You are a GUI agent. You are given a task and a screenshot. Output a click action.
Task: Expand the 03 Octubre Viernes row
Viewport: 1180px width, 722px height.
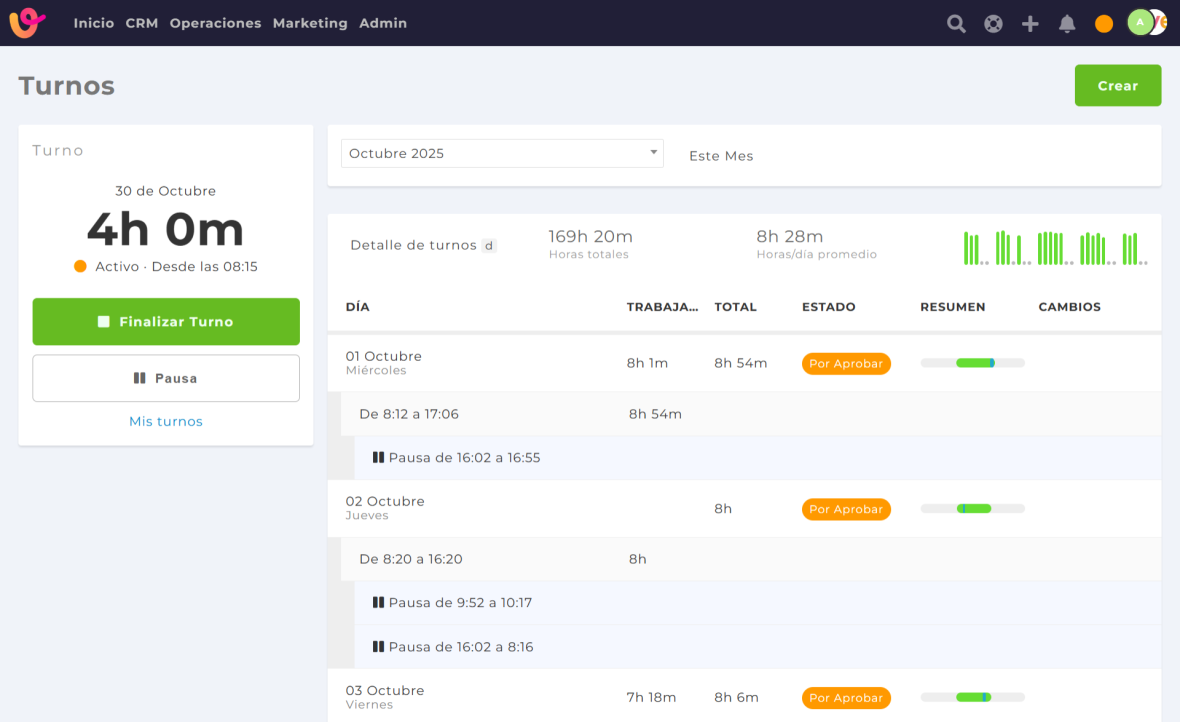tap(384, 696)
